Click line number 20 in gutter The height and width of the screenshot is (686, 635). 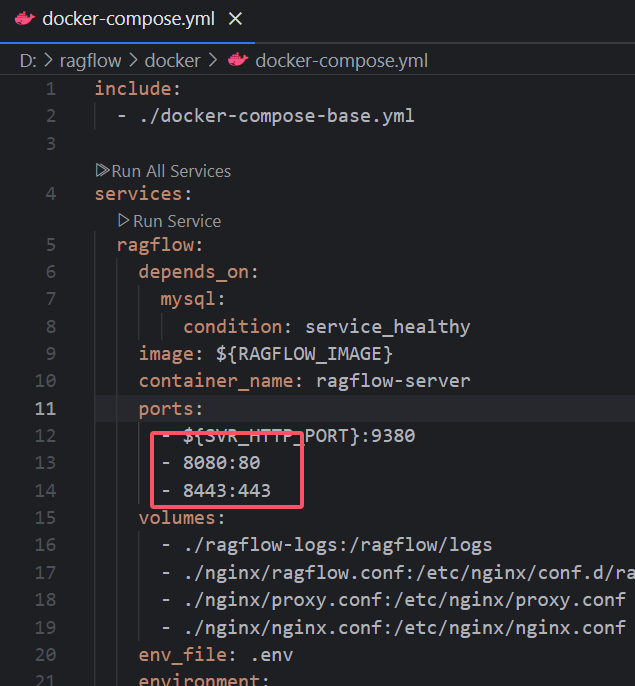[x=46, y=654]
